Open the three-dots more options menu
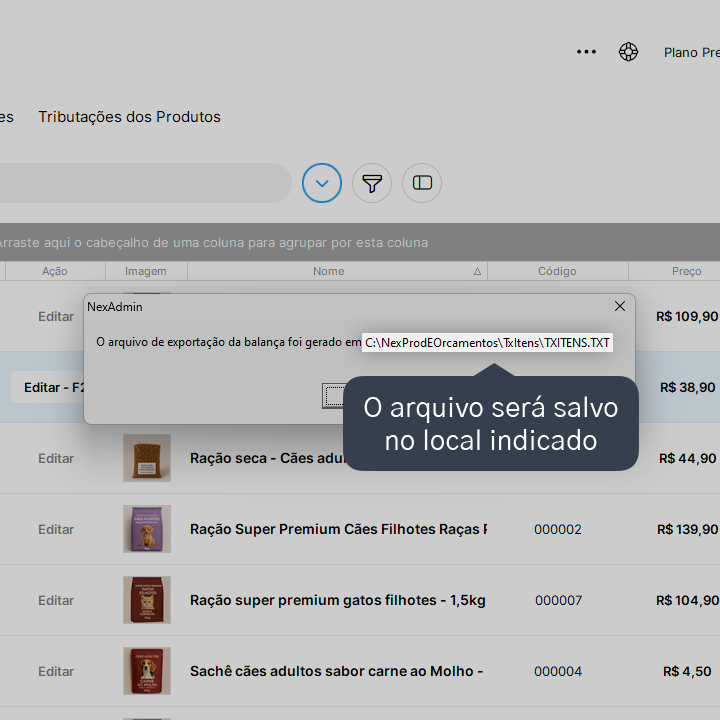This screenshot has height=720, width=720. pos(586,52)
